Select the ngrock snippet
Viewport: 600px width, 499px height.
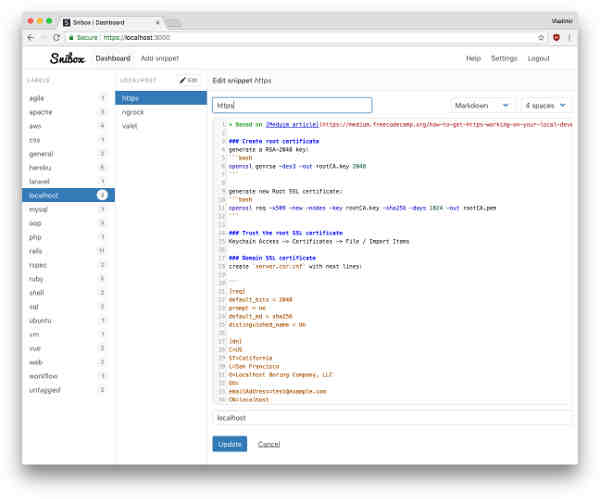pos(161,112)
